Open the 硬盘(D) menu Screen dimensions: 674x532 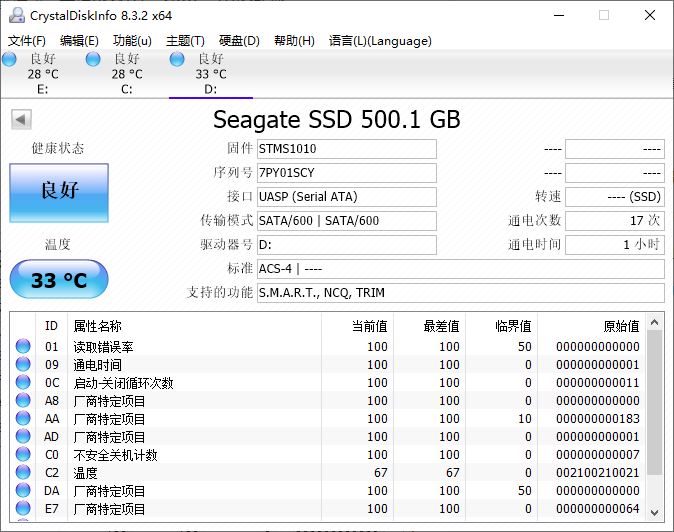click(239, 41)
